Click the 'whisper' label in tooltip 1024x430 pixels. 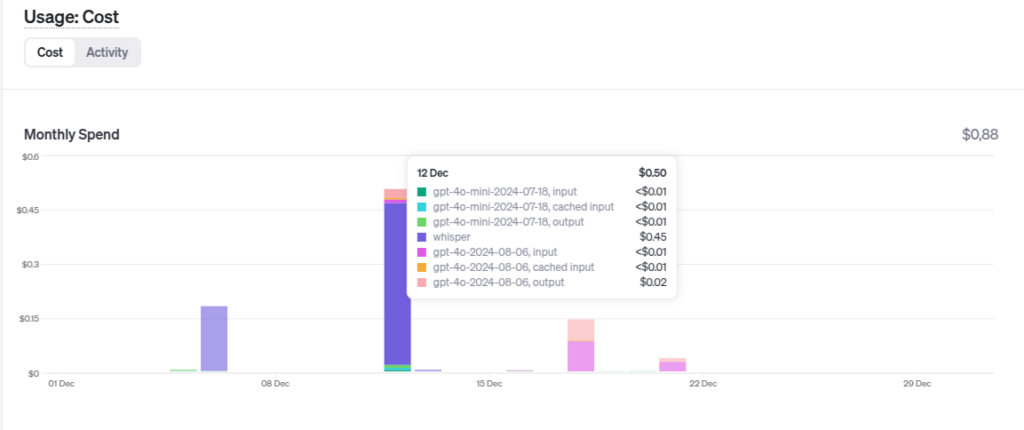[x=451, y=237]
